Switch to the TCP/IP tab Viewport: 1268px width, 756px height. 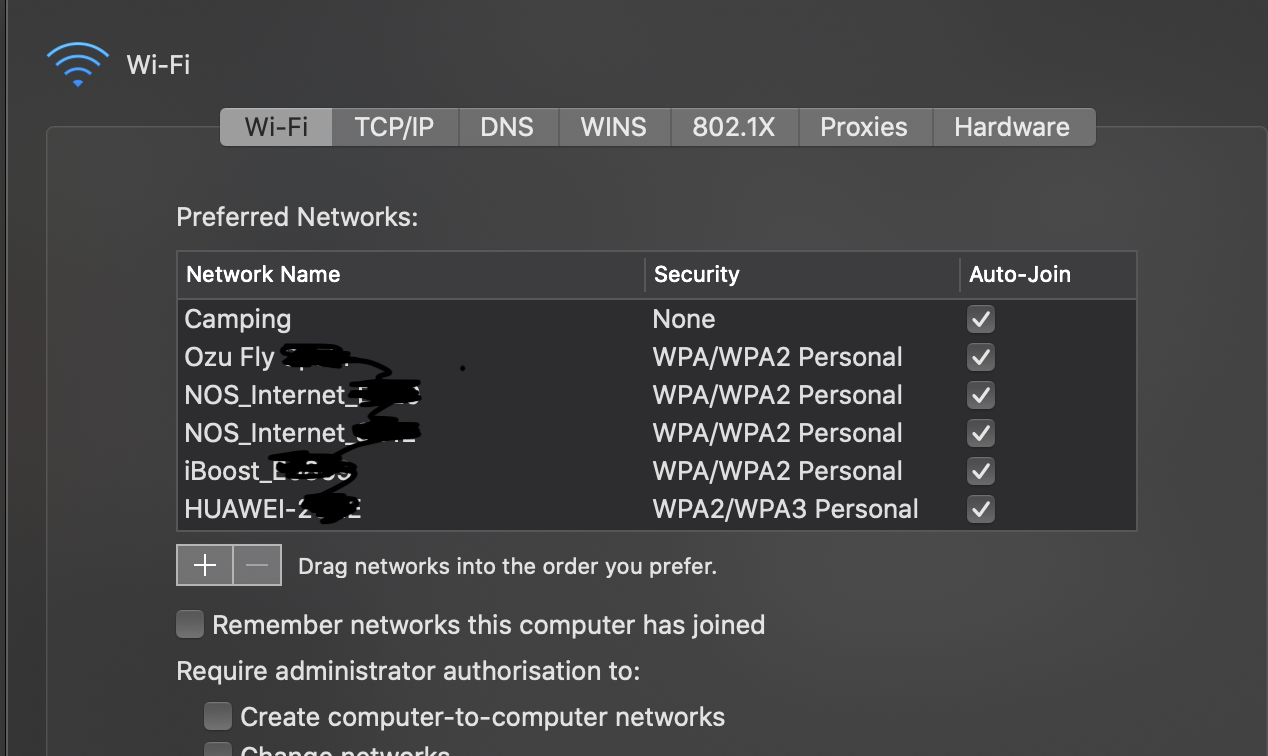394,127
